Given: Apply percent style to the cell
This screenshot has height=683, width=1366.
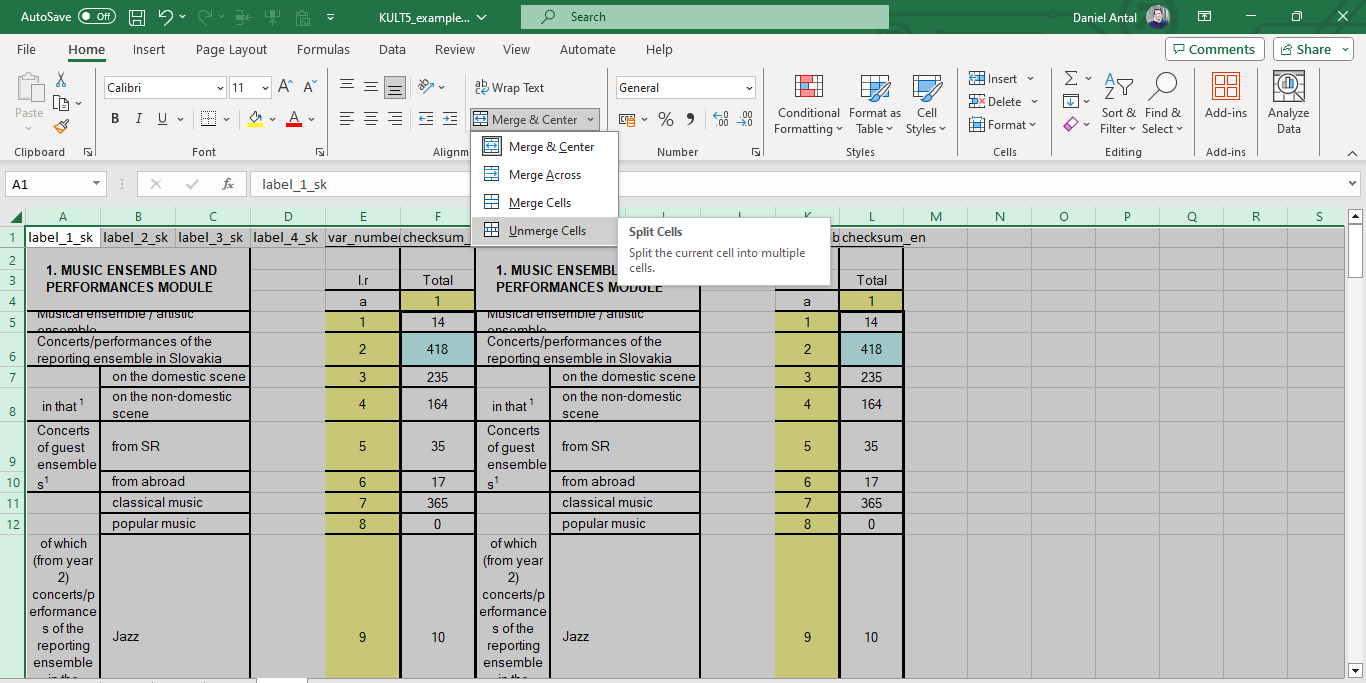Looking at the screenshot, I should point(665,120).
